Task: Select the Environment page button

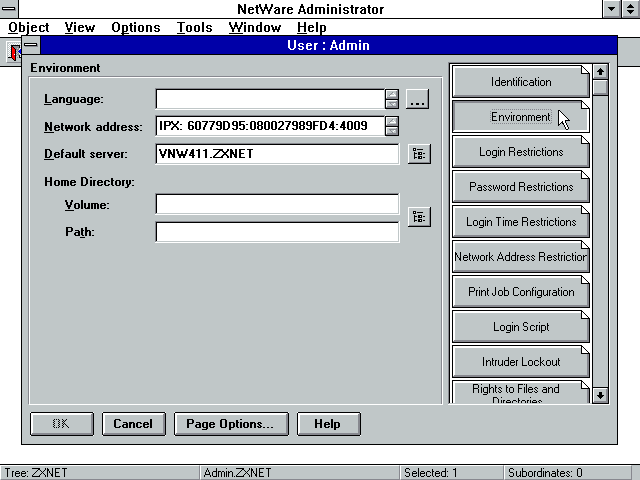Action: pyautogui.click(x=521, y=117)
